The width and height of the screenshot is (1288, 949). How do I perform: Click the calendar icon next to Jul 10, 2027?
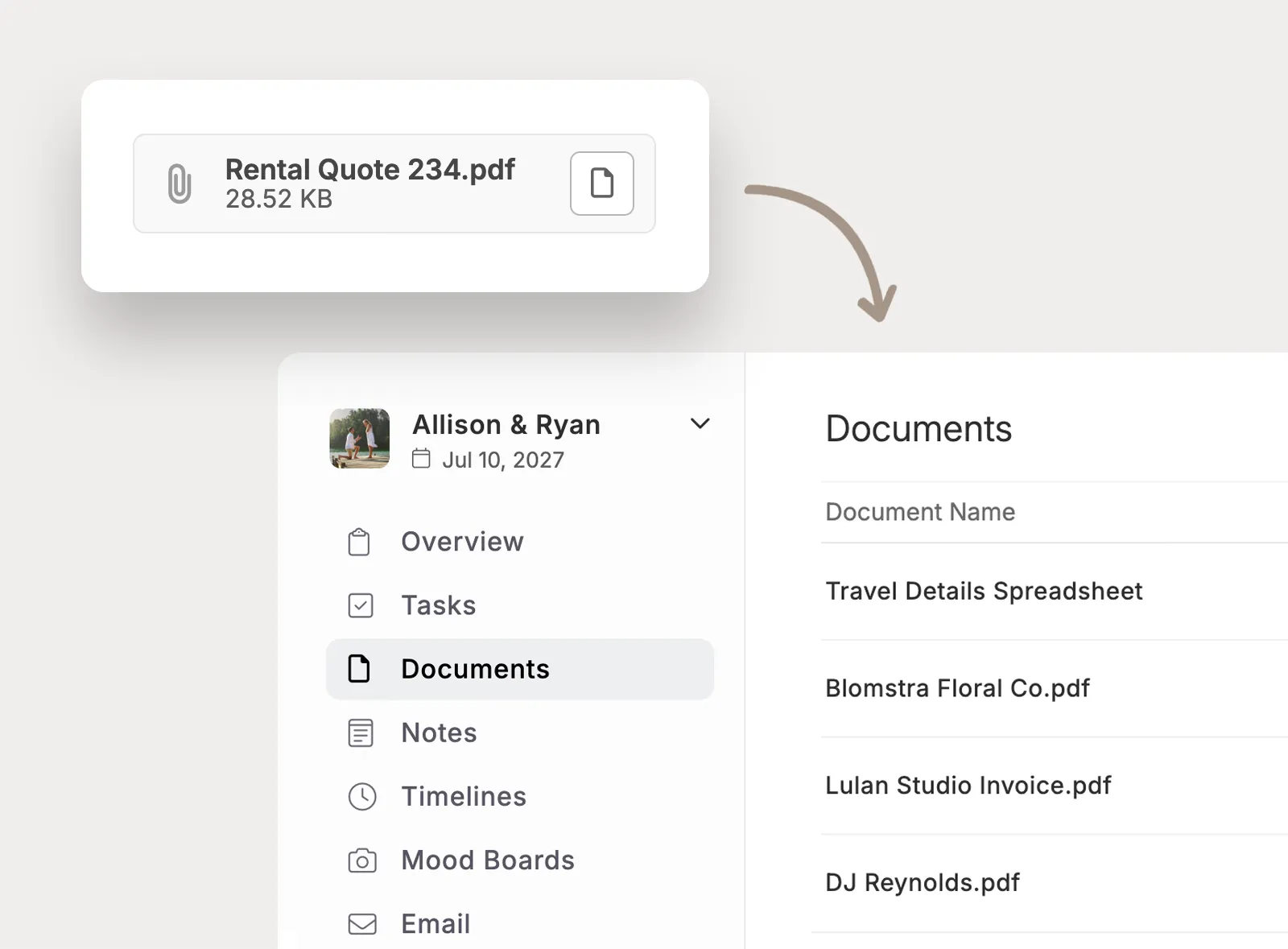click(421, 459)
